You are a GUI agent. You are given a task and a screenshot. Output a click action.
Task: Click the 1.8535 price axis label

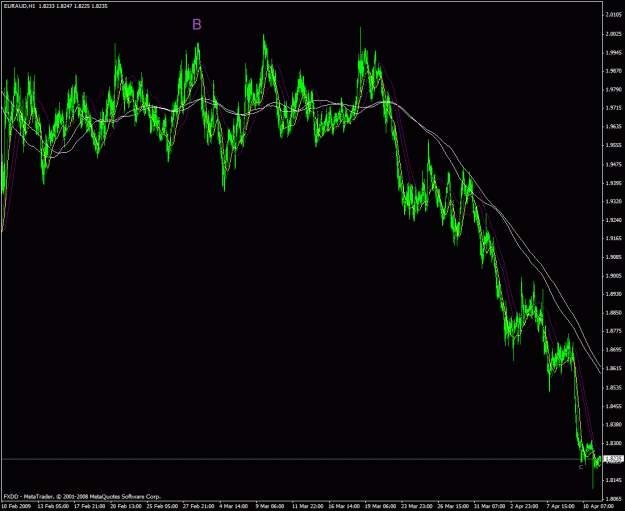(613, 387)
